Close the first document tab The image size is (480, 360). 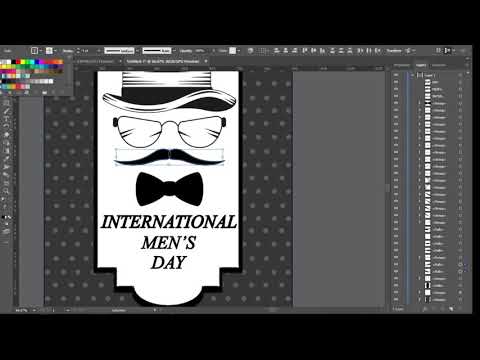pos(120,61)
